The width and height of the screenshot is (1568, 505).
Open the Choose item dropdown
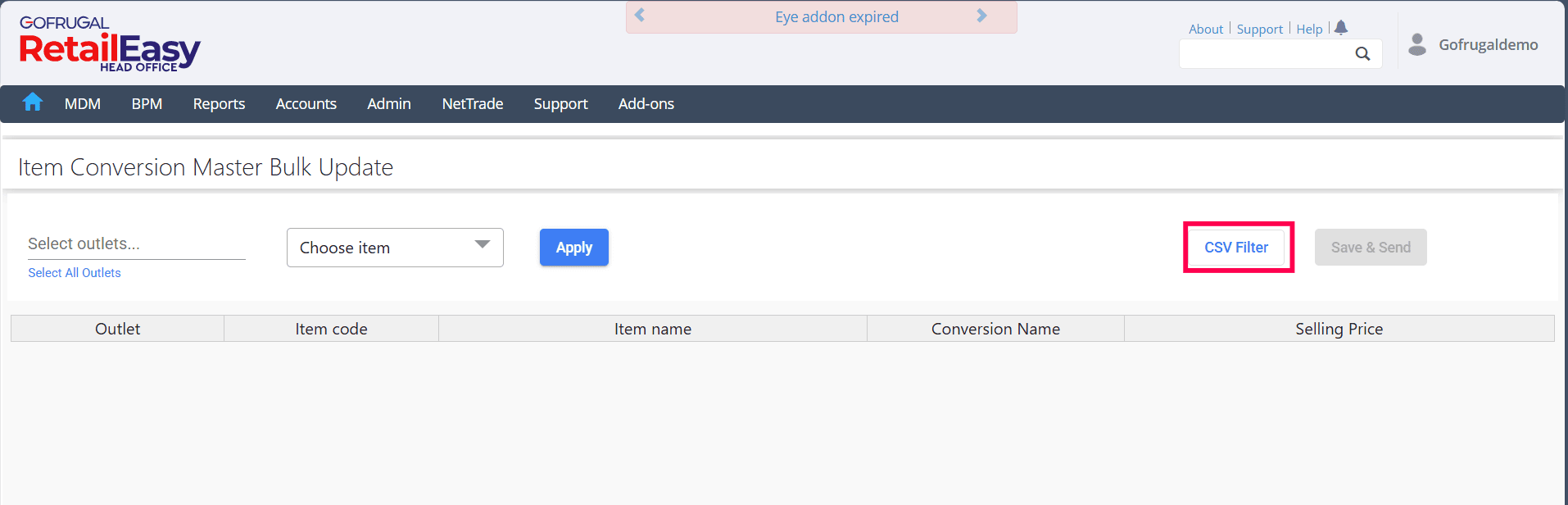(395, 248)
